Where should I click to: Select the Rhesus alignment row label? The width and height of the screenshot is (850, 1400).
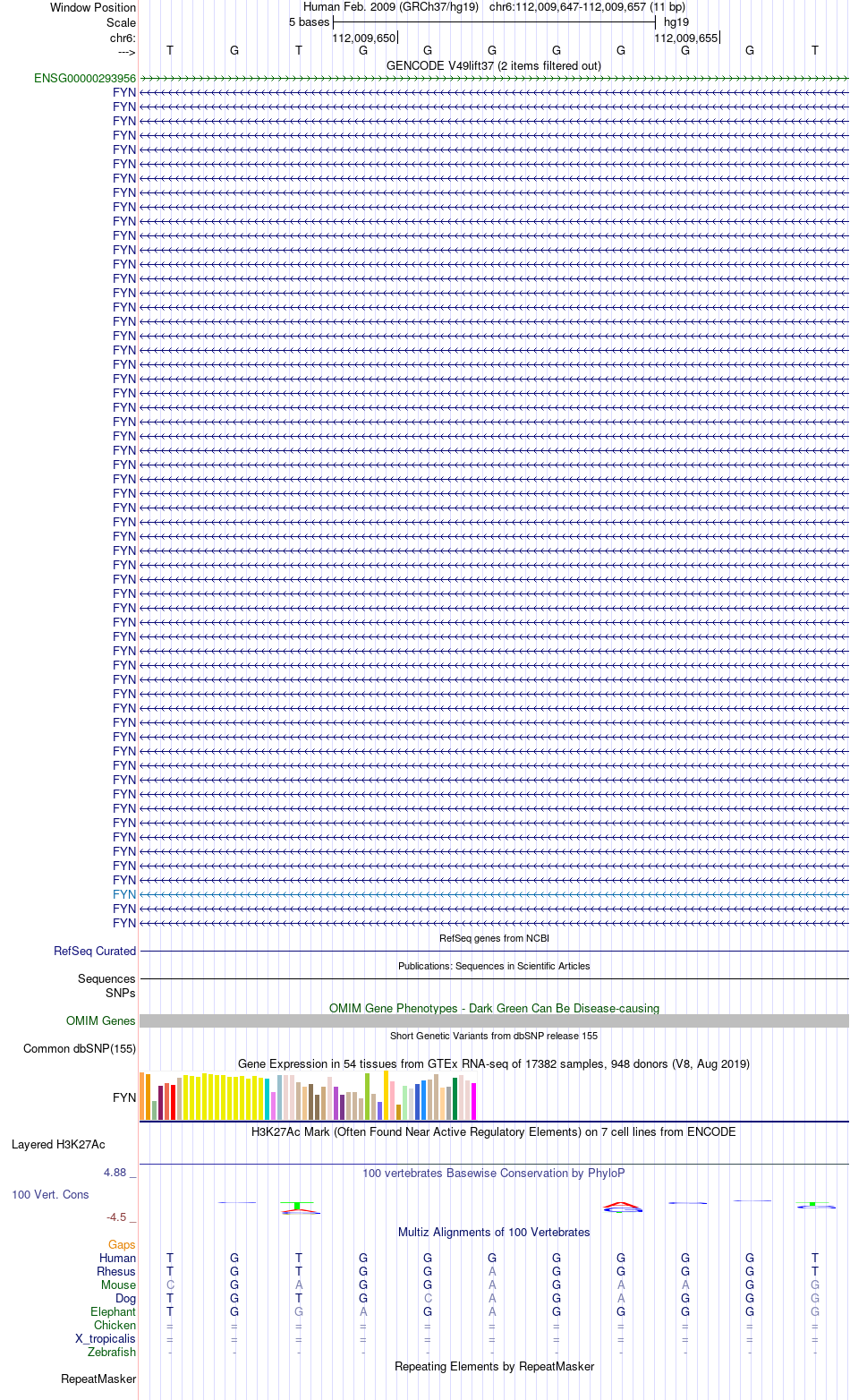(x=116, y=1272)
